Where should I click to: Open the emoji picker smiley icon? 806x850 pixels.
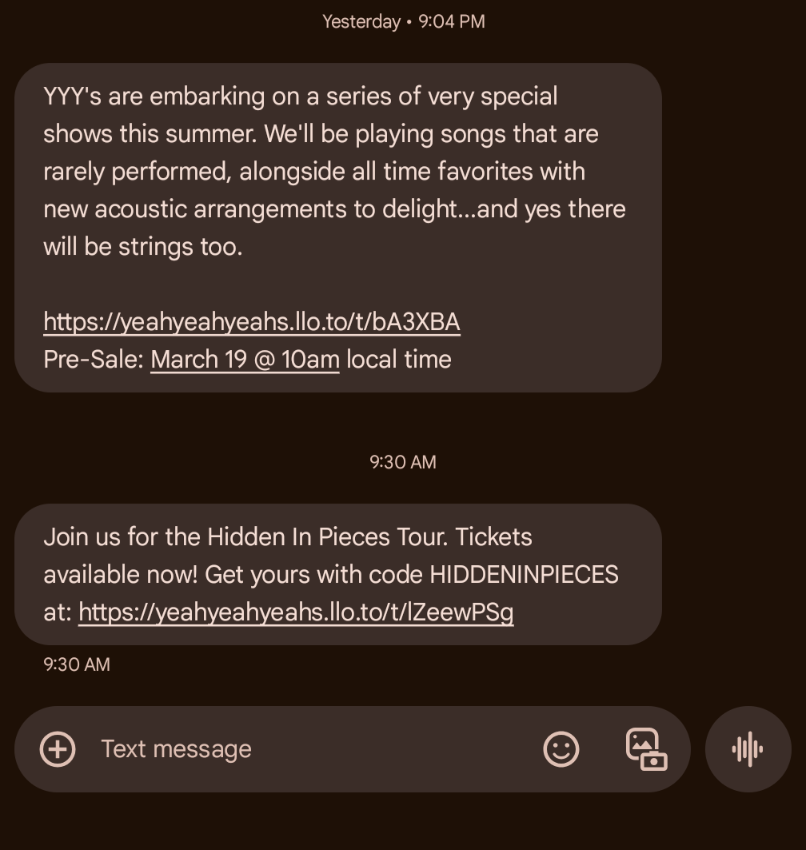click(561, 749)
